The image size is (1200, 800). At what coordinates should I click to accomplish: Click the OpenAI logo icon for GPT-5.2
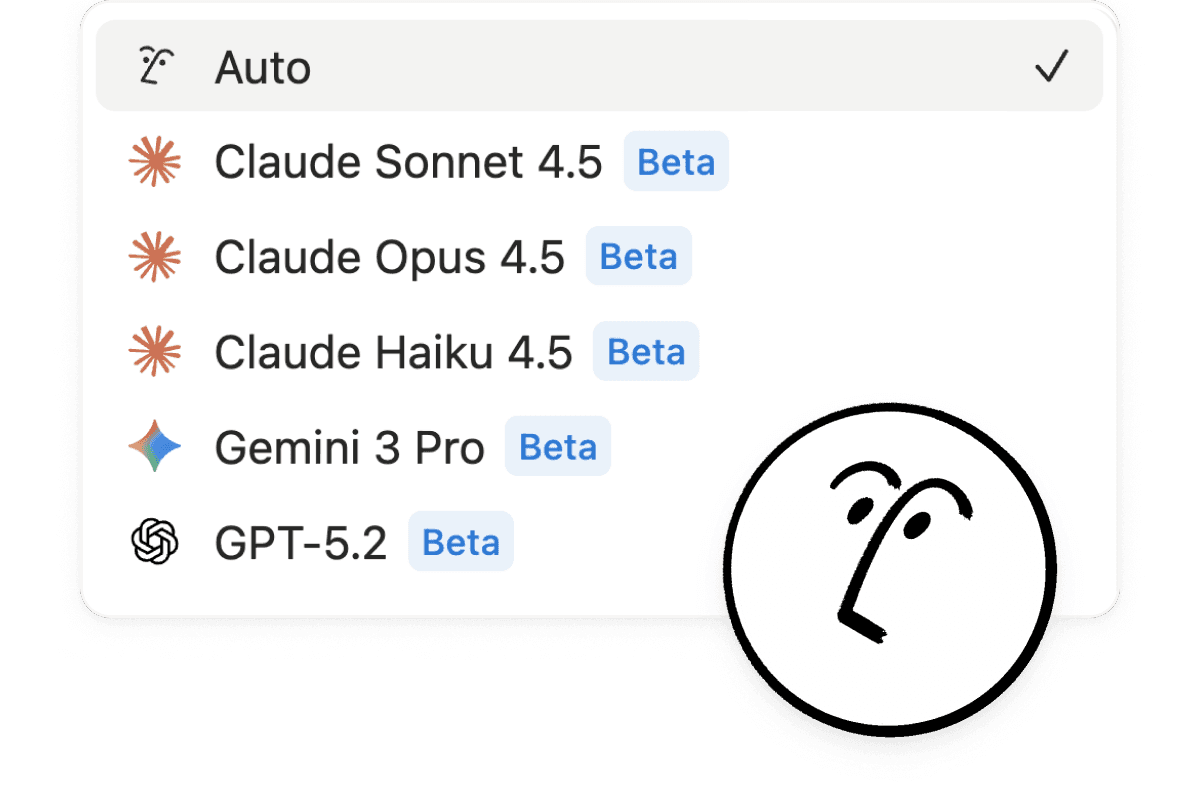pos(155,543)
